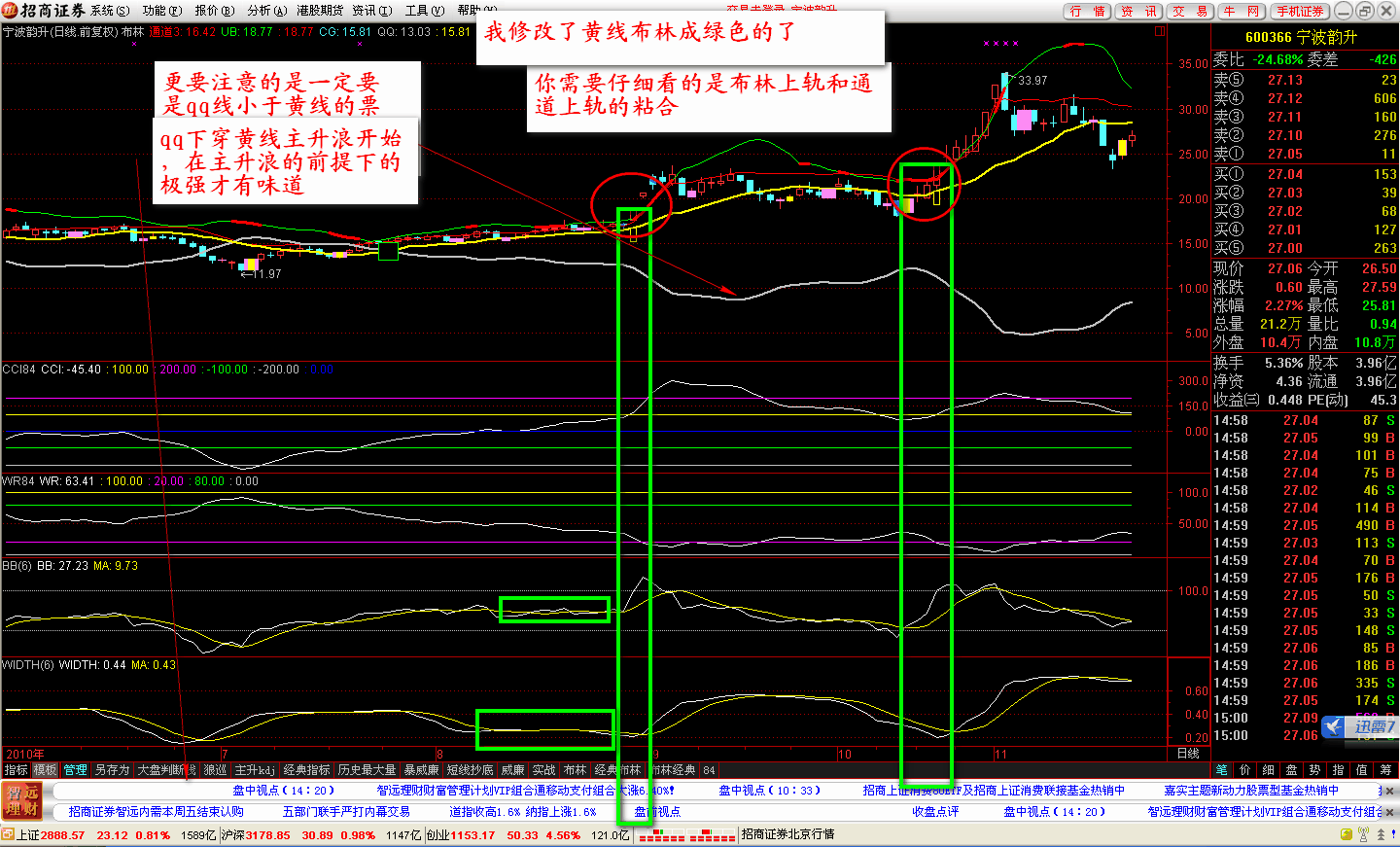Select the 主升kdj indicator tab
The width and height of the screenshot is (1400, 847).
coord(255,769)
